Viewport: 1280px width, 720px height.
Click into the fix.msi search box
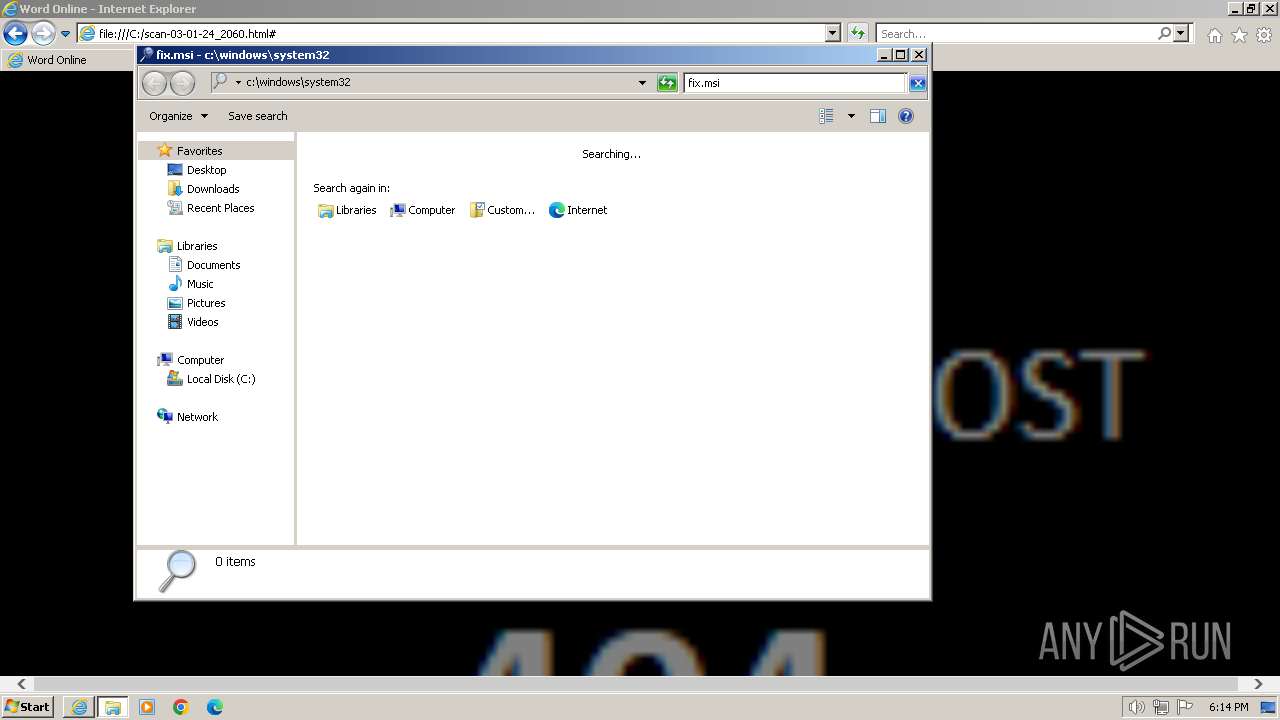[795, 83]
